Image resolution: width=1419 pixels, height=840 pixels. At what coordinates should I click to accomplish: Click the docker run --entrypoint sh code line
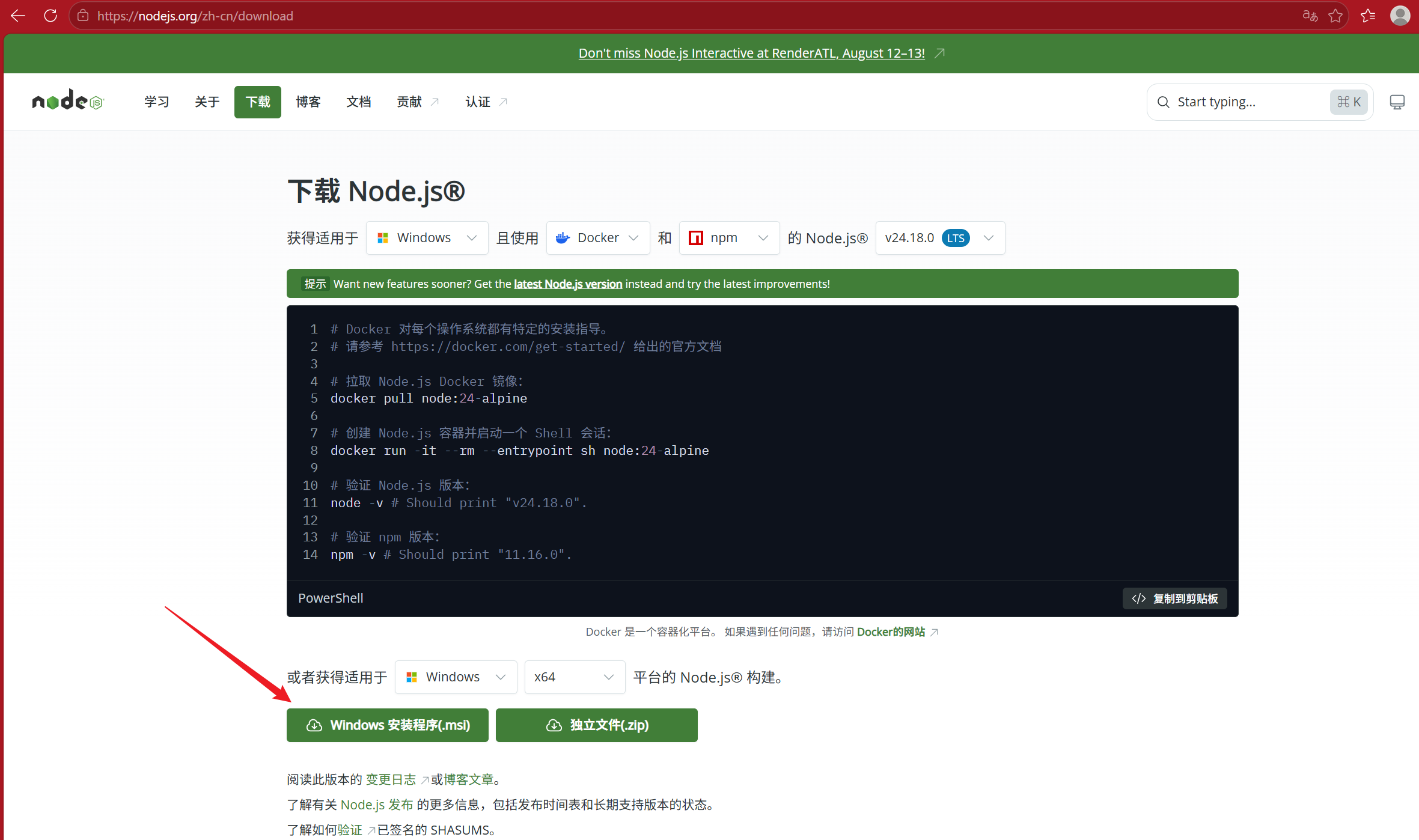point(520,451)
